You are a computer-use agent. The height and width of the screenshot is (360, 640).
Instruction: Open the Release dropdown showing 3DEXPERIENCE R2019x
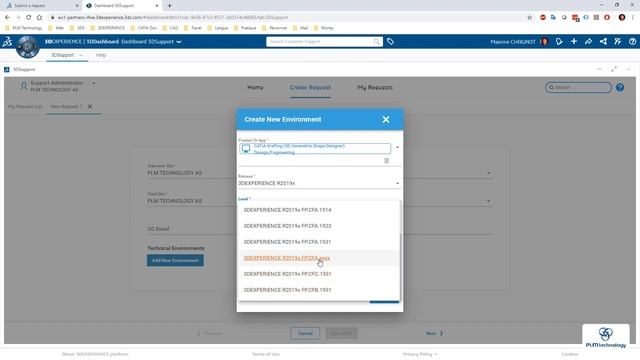pyautogui.click(x=319, y=183)
